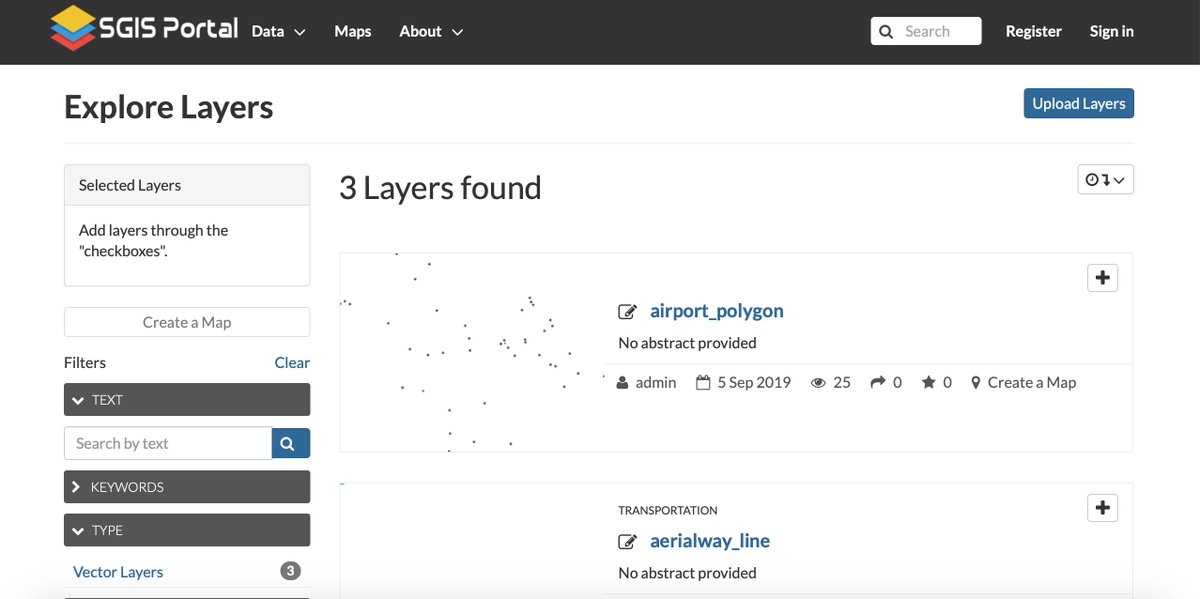The width and height of the screenshot is (1200, 599).
Task: Click the Selected Layers panel header
Action: [187, 185]
